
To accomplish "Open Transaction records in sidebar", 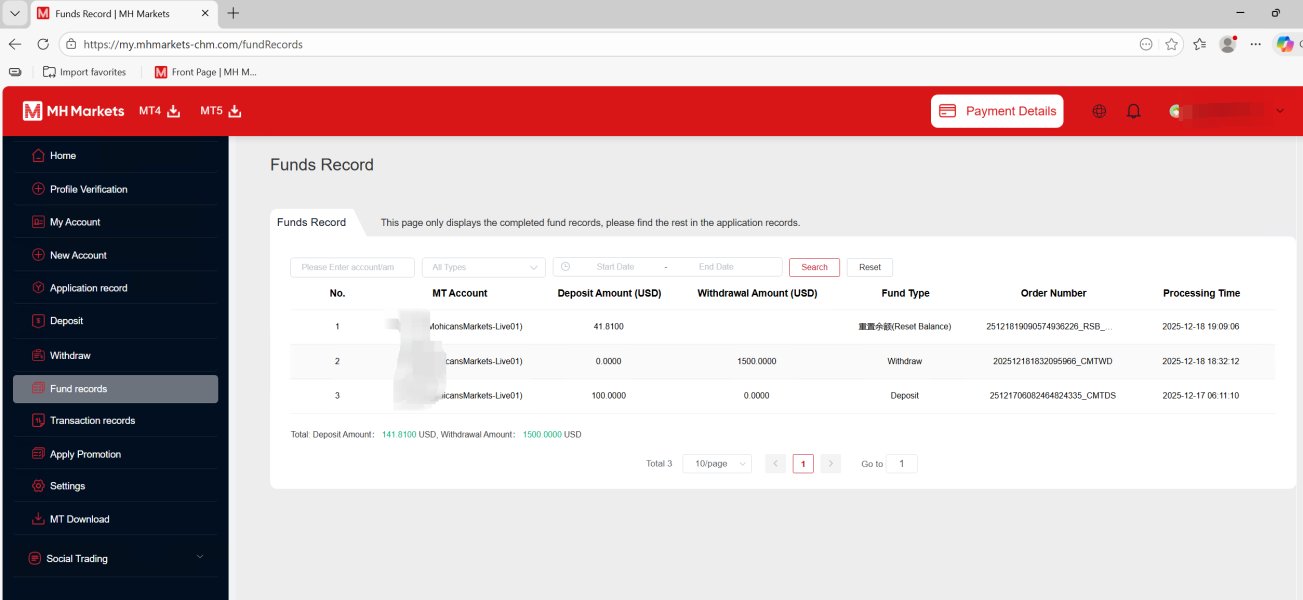I will [92, 421].
